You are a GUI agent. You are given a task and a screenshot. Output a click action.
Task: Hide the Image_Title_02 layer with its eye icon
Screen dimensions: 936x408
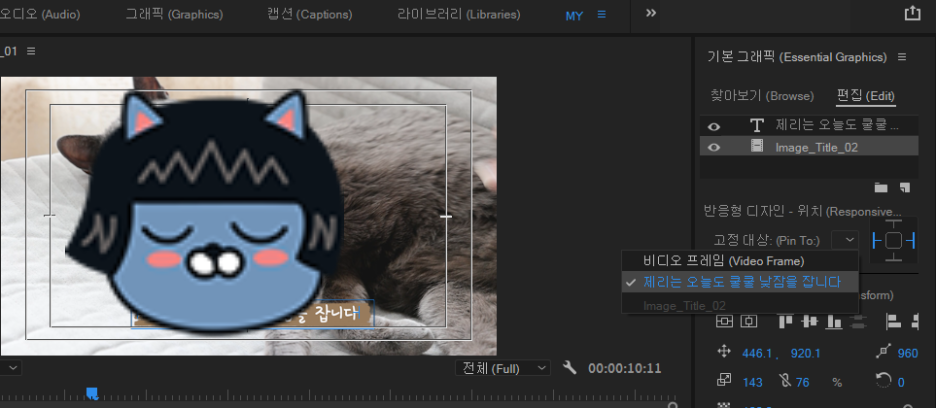[713, 147]
